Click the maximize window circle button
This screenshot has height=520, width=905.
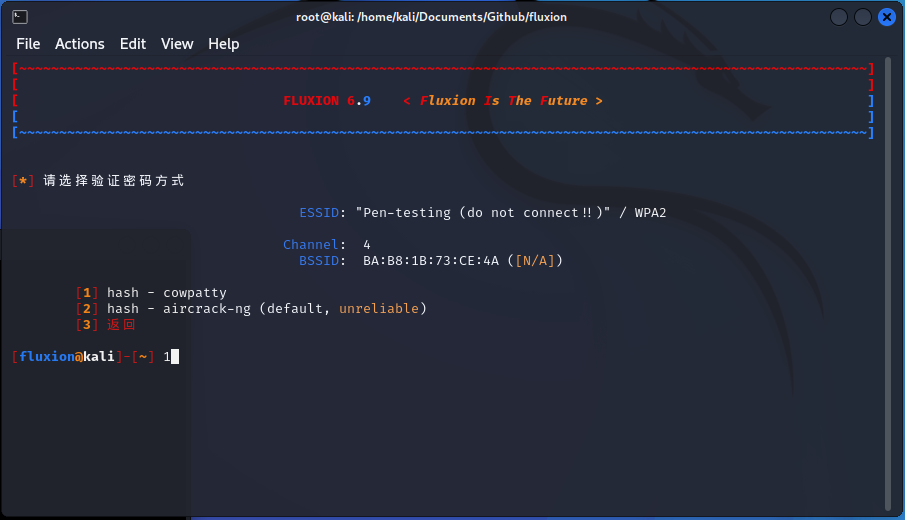863,17
